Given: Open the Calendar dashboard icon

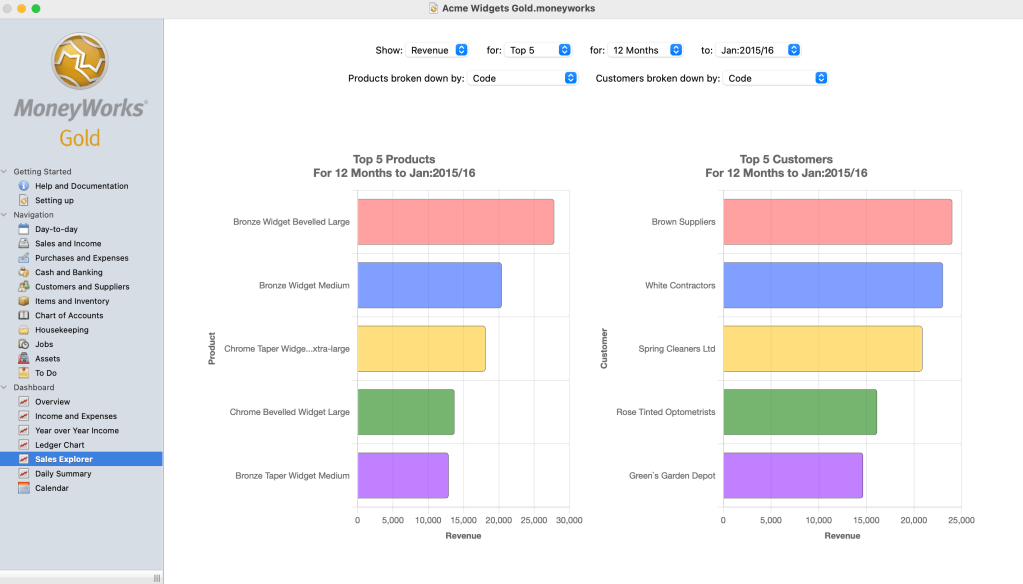Looking at the screenshot, I should click(x=25, y=488).
